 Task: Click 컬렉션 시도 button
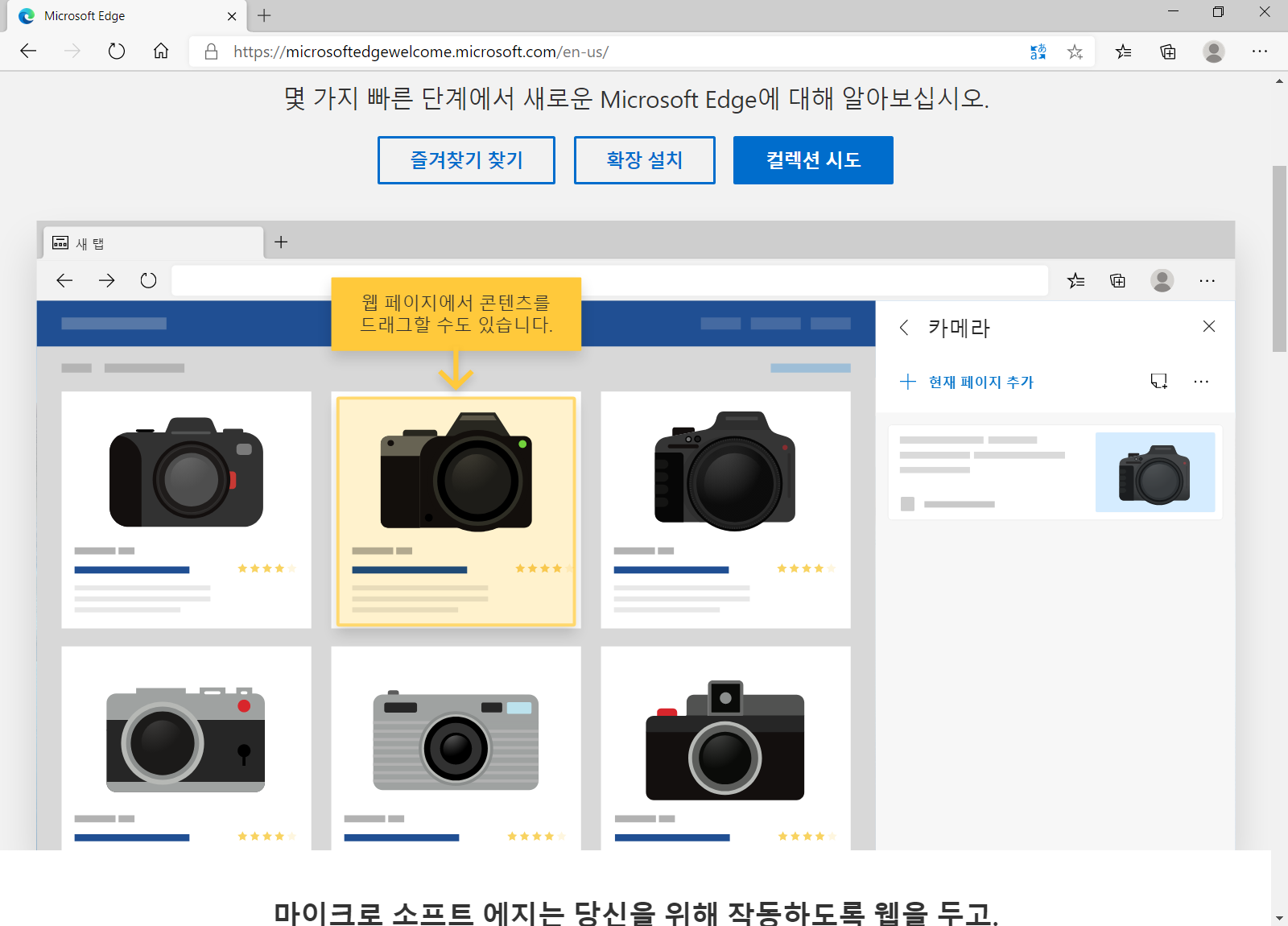813,160
